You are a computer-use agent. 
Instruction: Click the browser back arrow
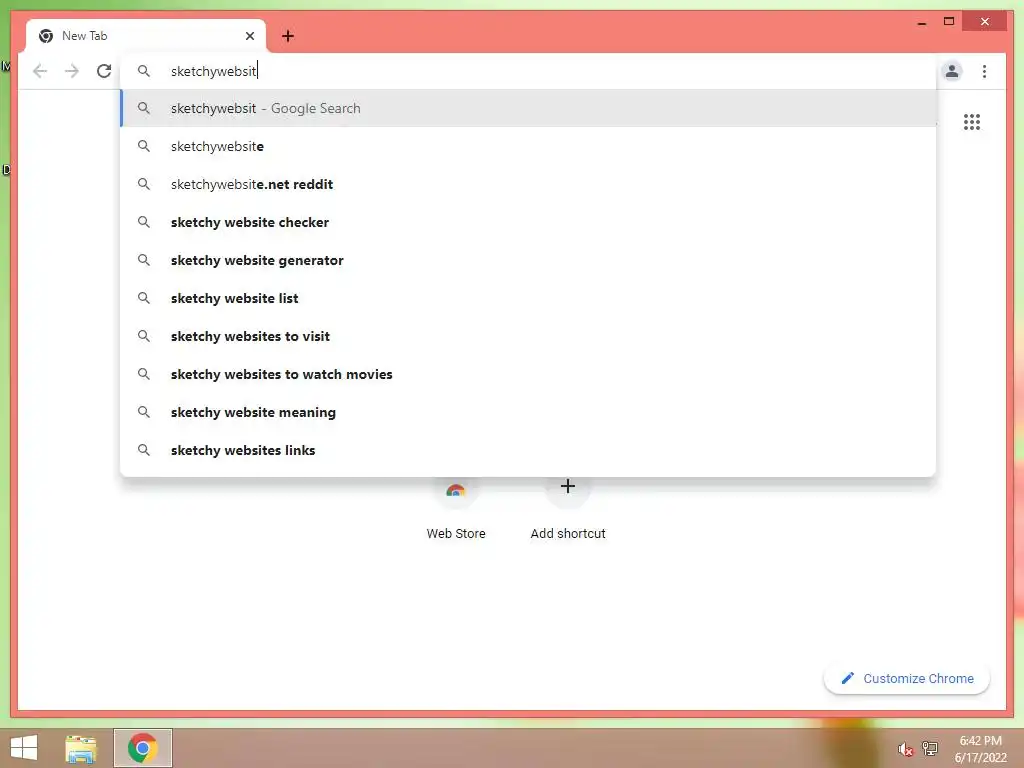[x=40, y=71]
